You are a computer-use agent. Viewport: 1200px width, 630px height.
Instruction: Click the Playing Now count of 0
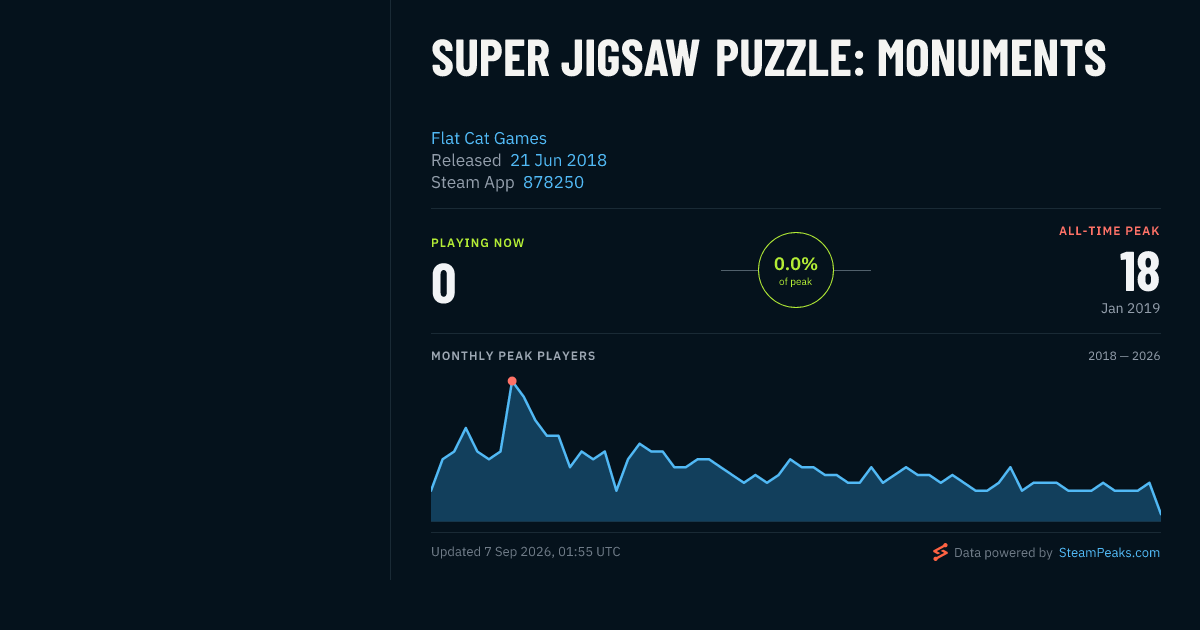[443, 283]
